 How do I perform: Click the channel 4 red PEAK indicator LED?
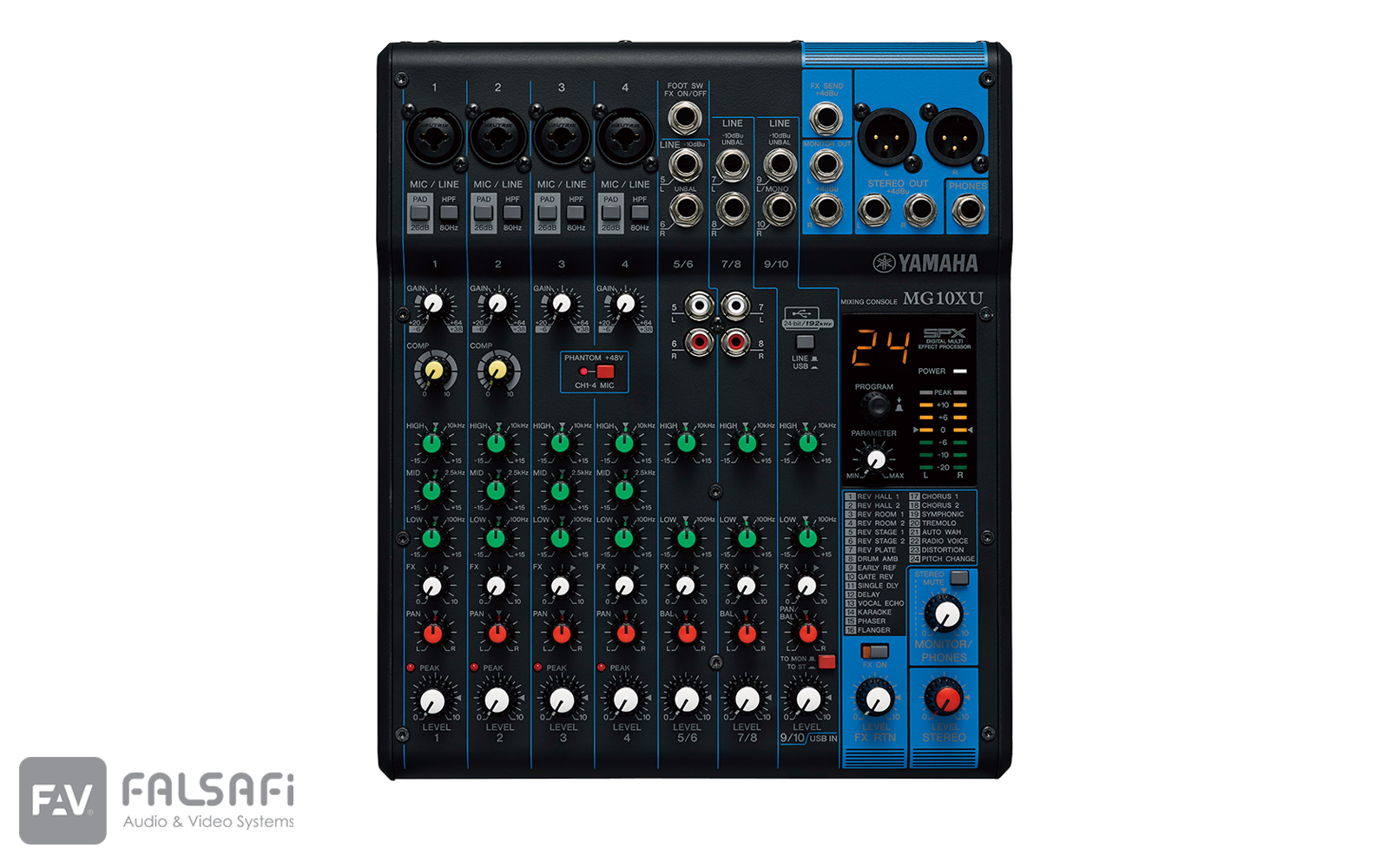pos(601,667)
